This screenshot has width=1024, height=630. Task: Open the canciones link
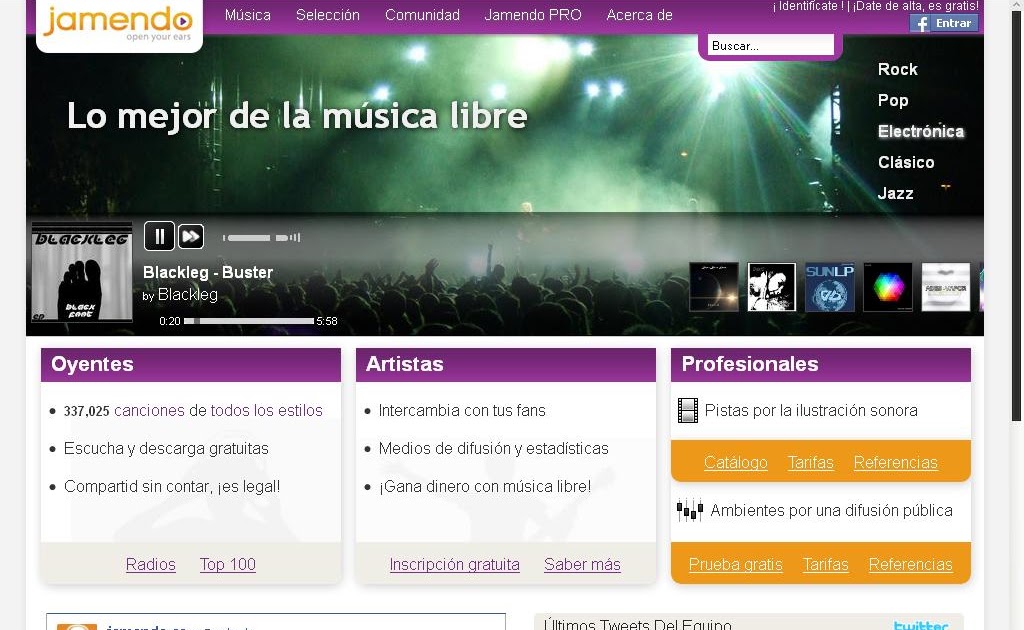point(150,411)
